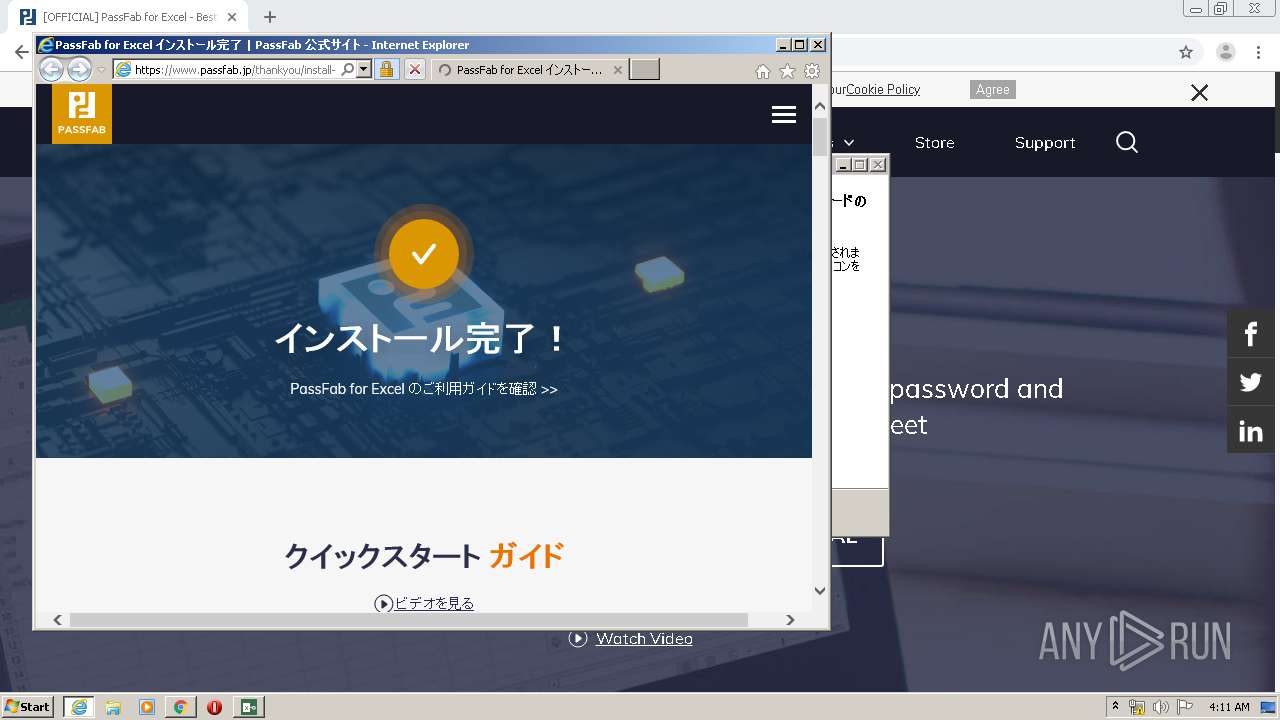
Task: Bookmark this page with Chrome star
Action: (x=1186, y=52)
